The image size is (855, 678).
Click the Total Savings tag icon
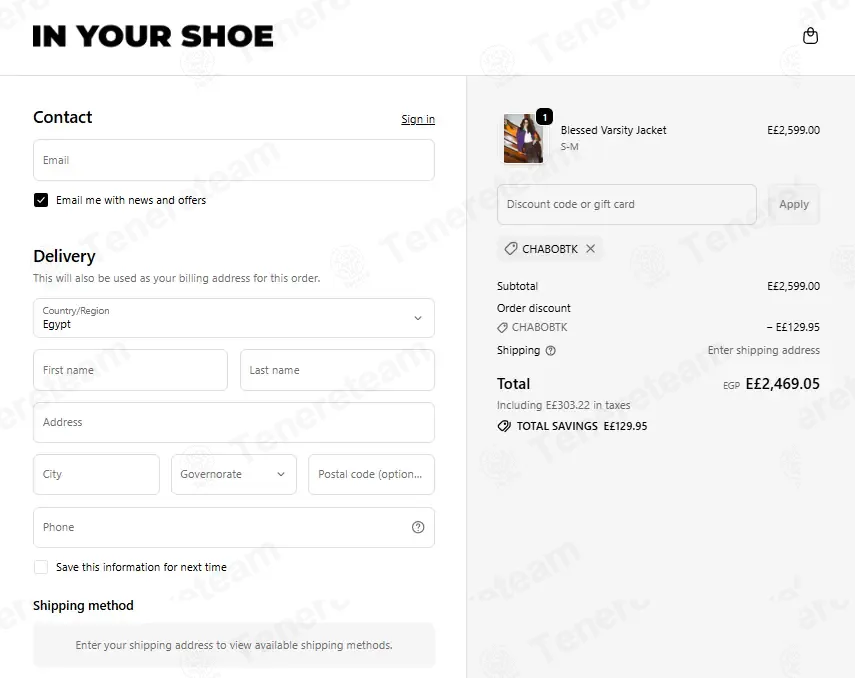504,426
